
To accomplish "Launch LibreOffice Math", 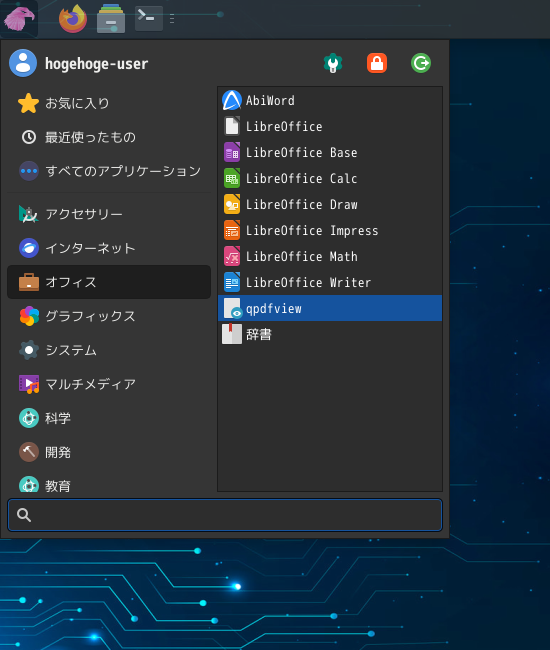I will (330, 256).
